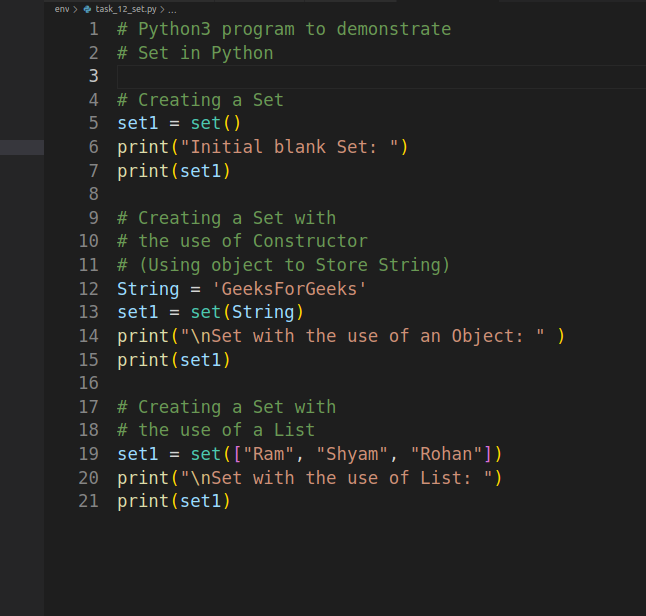The image size is (646, 616).
Task: Click 'print(set1)' on line 21
Action: click(174, 501)
